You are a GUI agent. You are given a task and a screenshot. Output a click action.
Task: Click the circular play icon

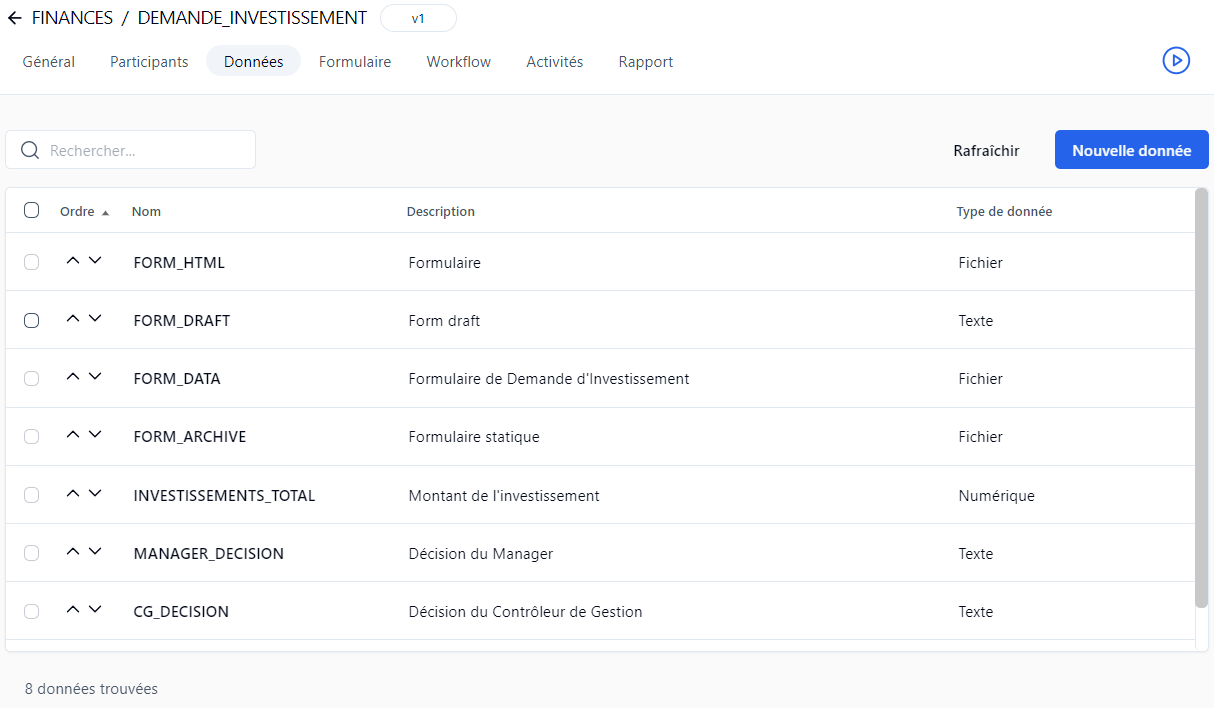point(1176,61)
